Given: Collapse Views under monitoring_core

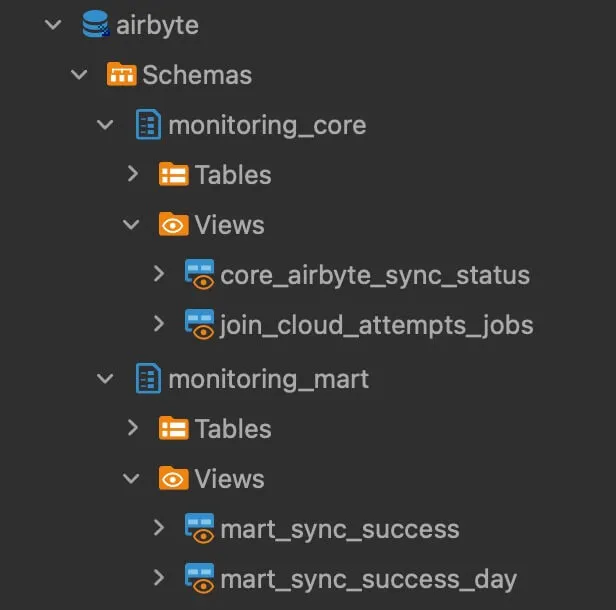Looking at the screenshot, I should tap(131, 224).
